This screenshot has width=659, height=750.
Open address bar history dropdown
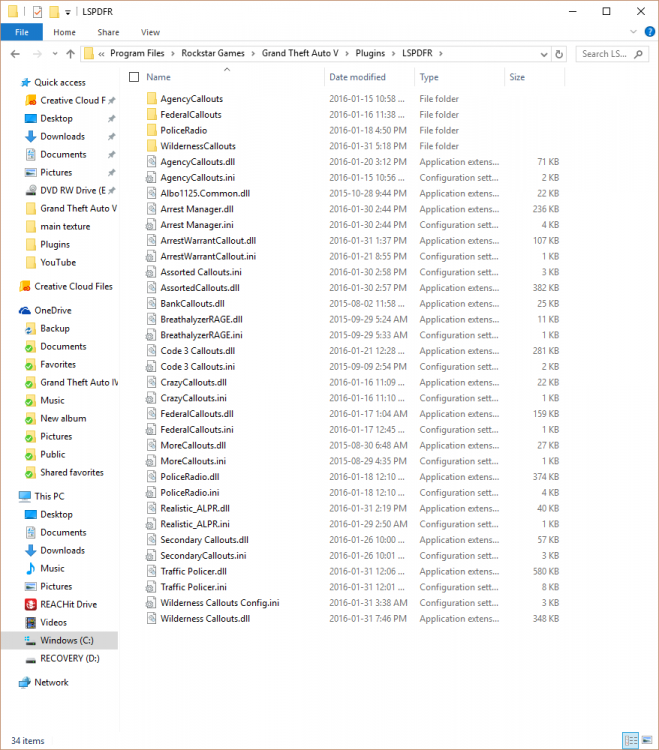(x=544, y=54)
